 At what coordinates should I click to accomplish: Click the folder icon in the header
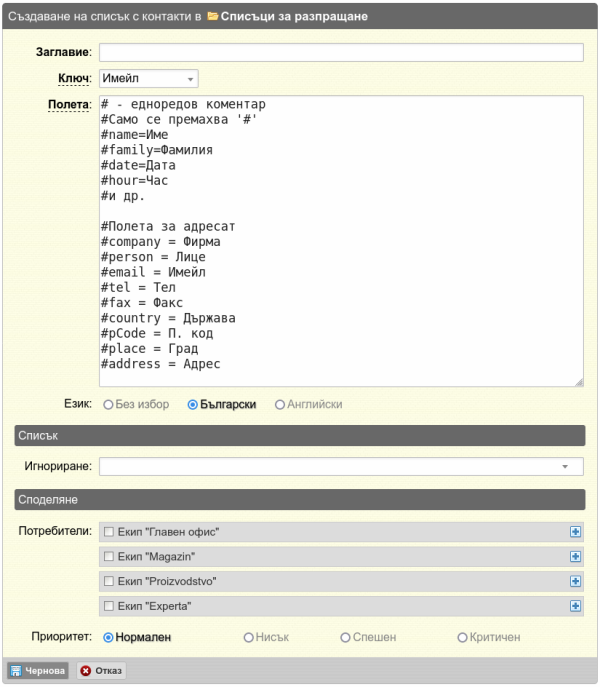[213, 16]
